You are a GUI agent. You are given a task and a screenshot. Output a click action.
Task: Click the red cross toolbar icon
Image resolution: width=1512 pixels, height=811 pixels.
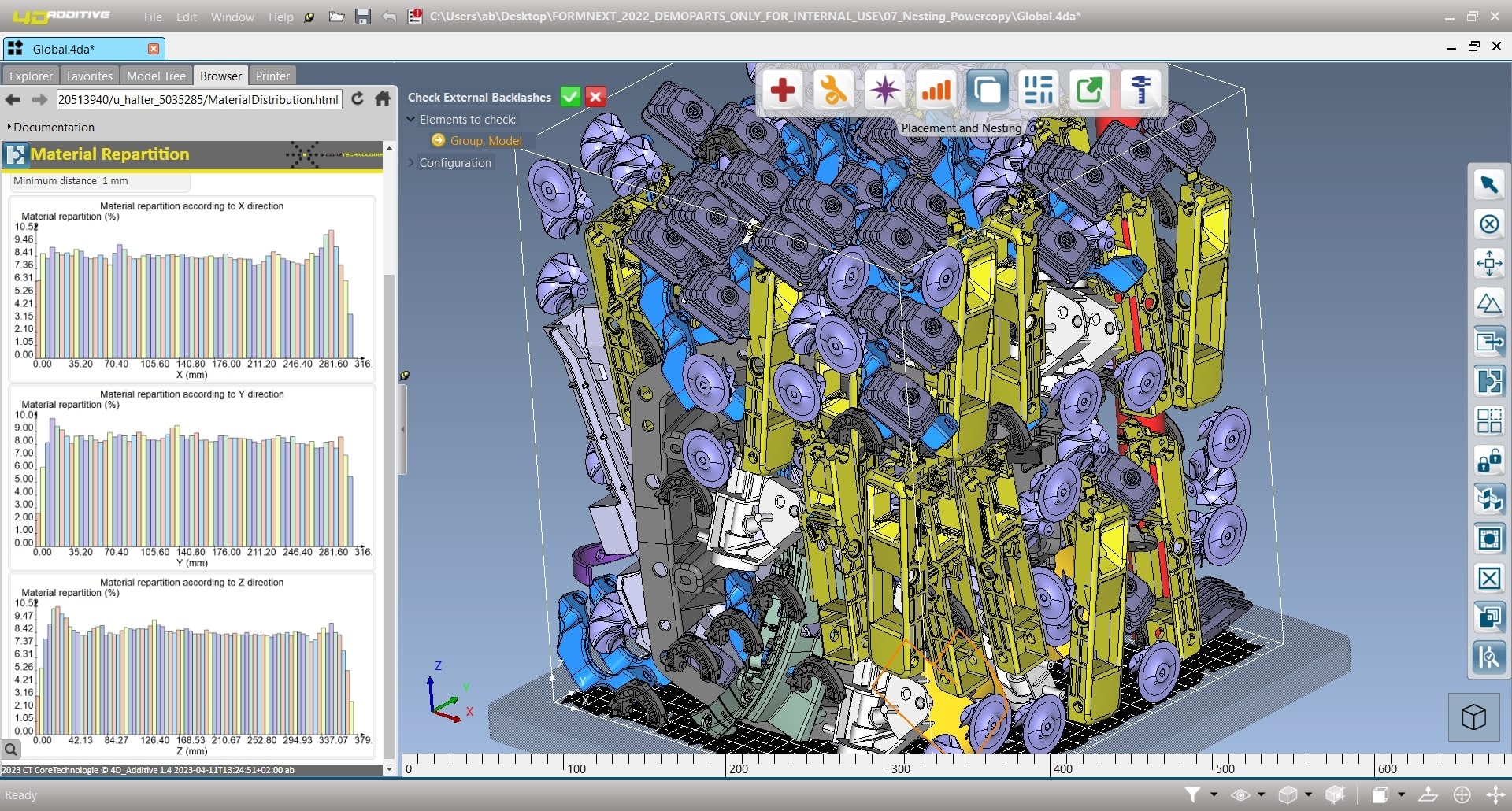pyautogui.click(x=782, y=91)
